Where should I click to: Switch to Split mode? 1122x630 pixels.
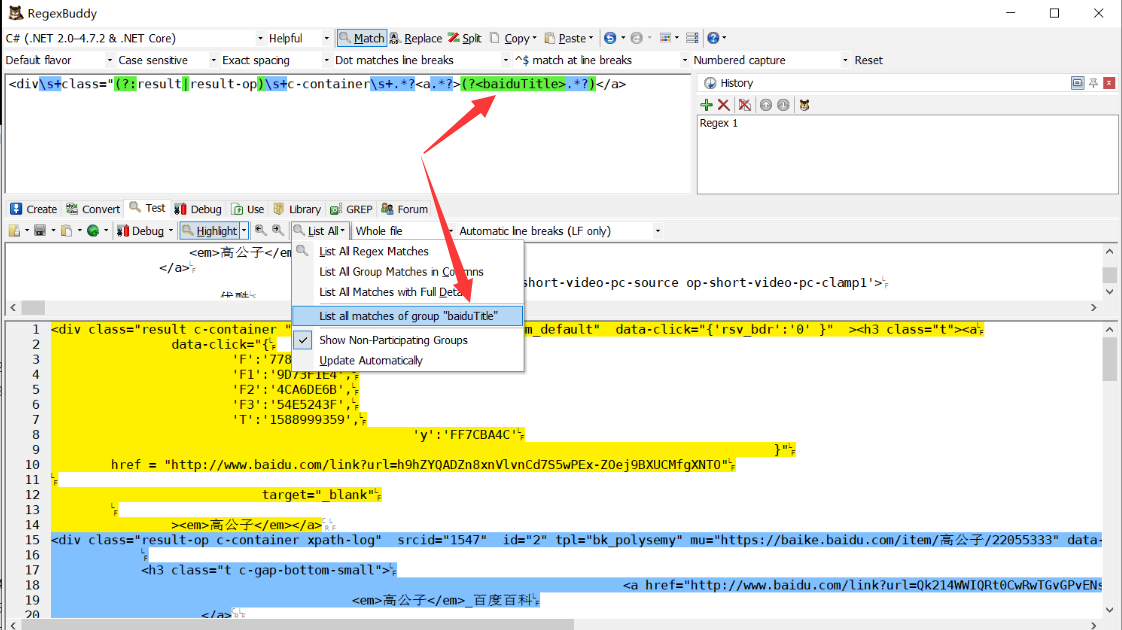(464, 38)
